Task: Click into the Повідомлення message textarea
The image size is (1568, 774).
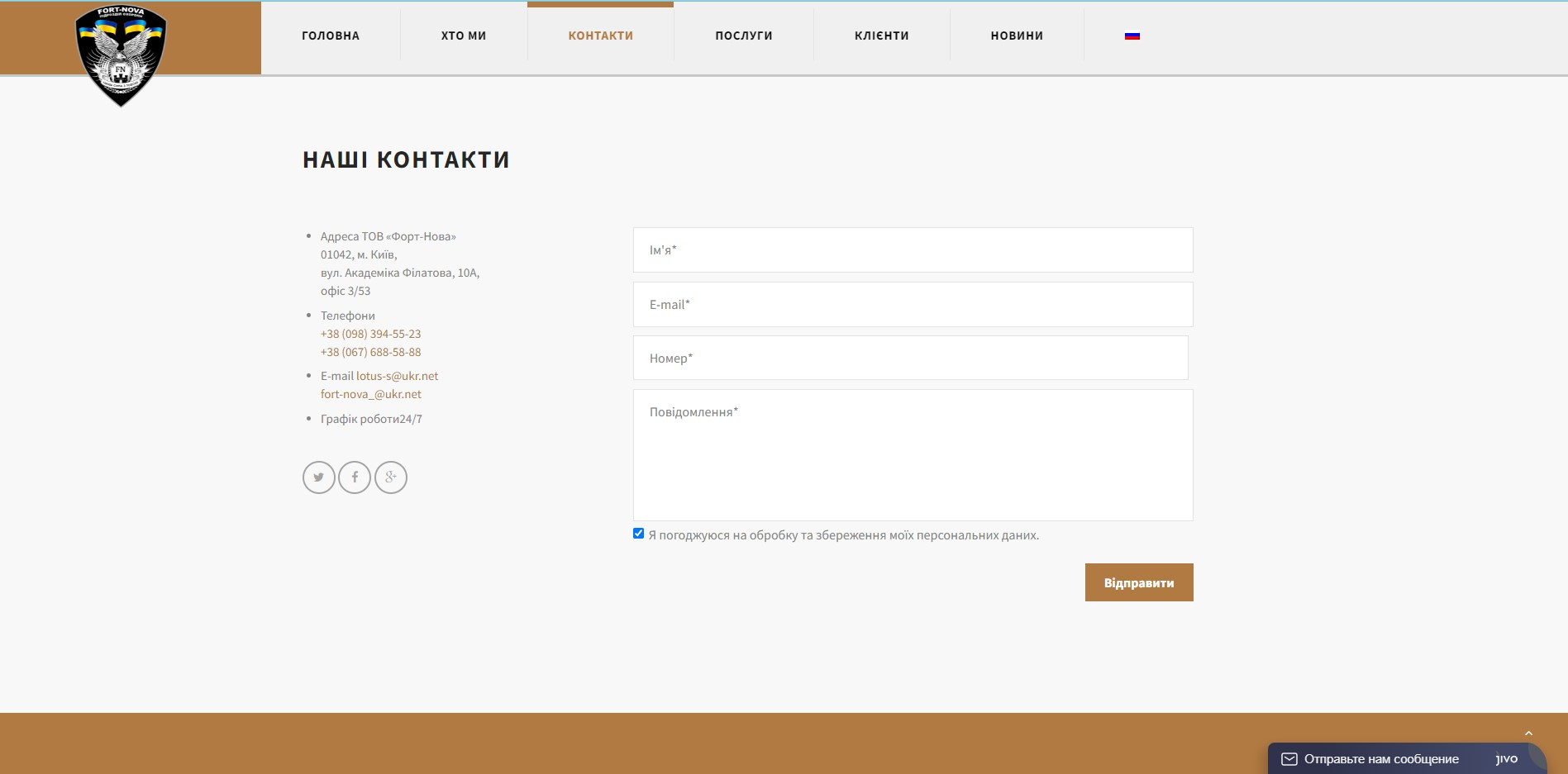Action: click(x=913, y=455)
